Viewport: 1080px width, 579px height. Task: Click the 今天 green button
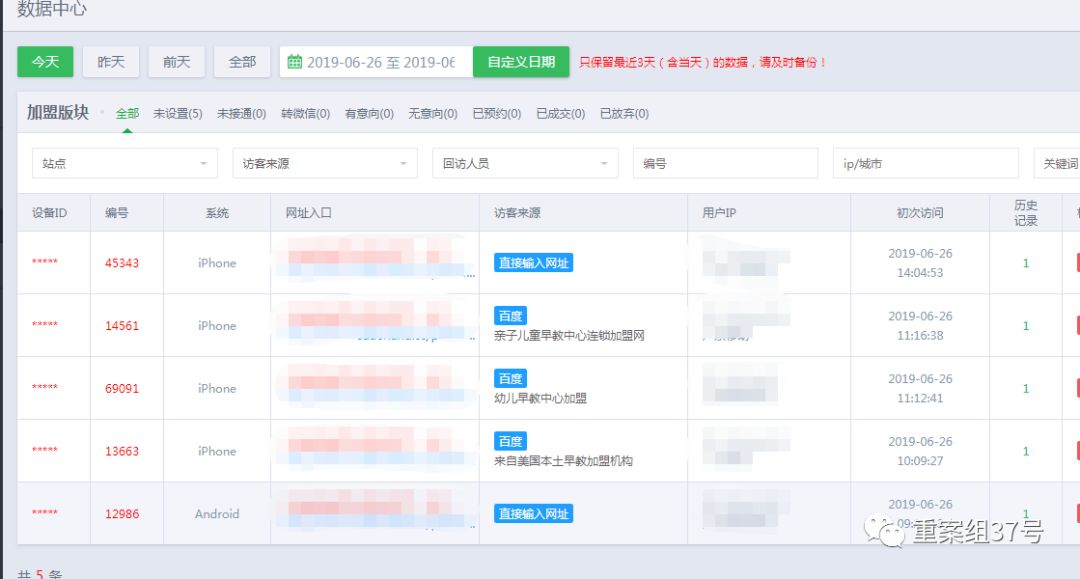pyautogui.click(x=45, y=62)
